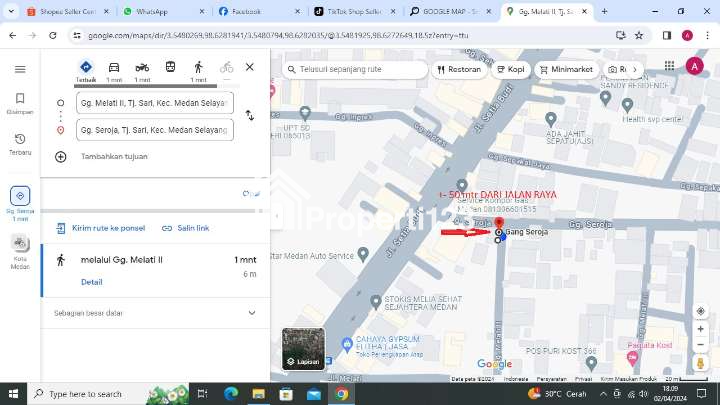Edit the starting point Gg. Melati II field
Viewport: 720px width, 405px height.
tap(155, 103)
